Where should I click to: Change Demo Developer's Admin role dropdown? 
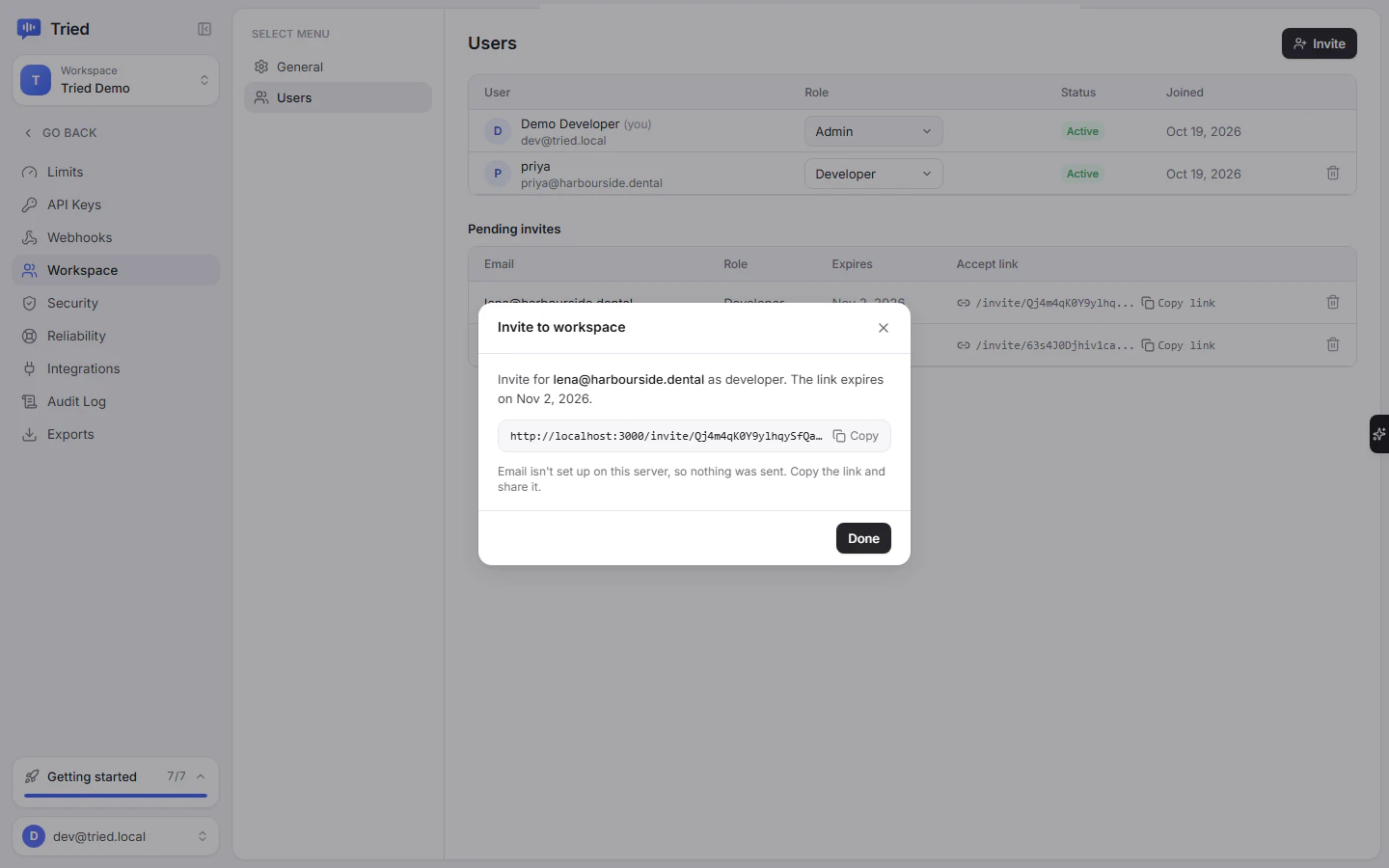coord(873,131)
